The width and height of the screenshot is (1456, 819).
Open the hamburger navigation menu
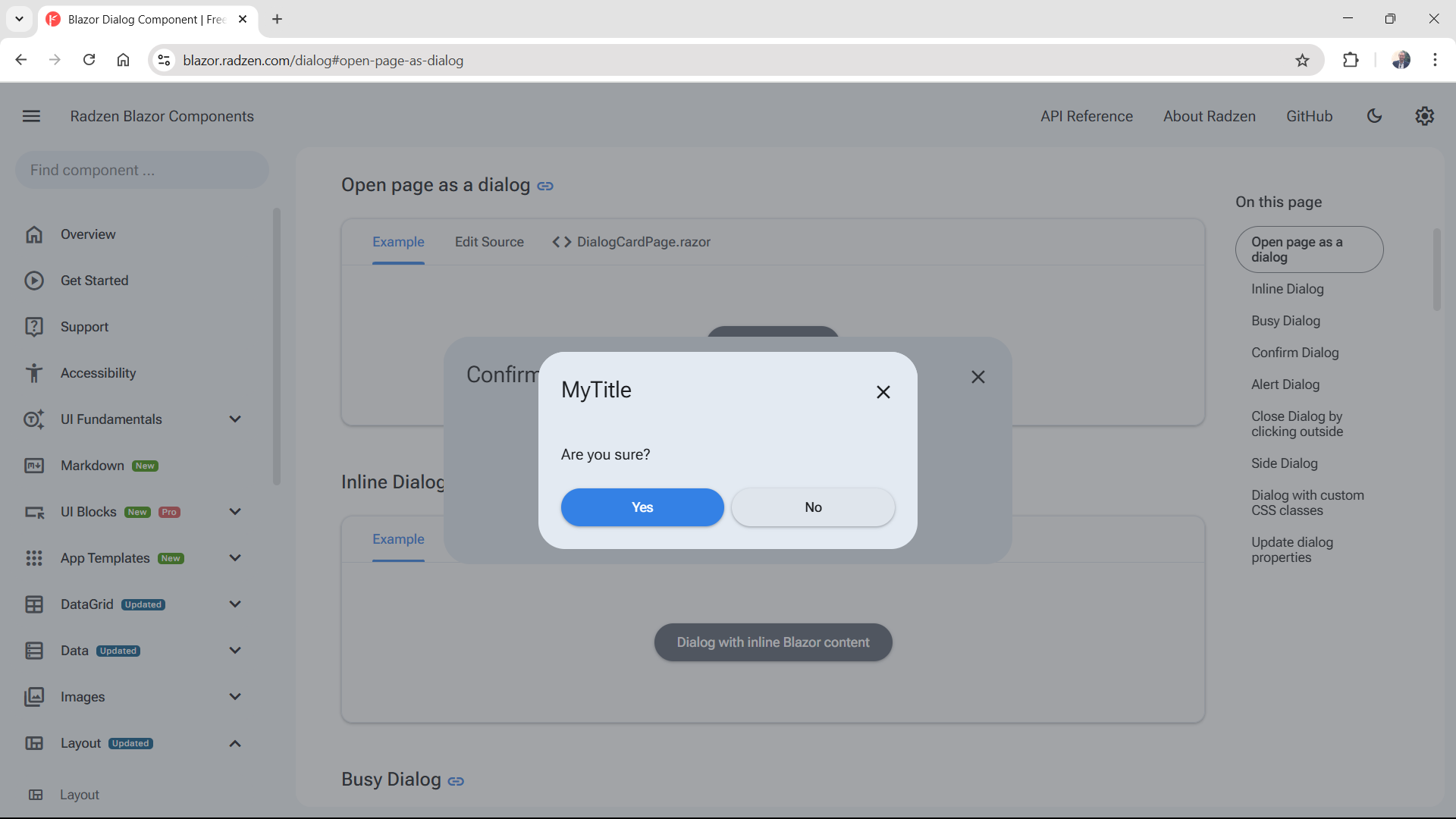coord(31,116)
